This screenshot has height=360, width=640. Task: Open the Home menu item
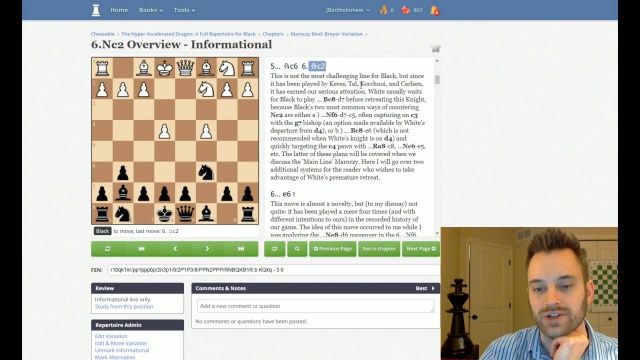[119, 10]
